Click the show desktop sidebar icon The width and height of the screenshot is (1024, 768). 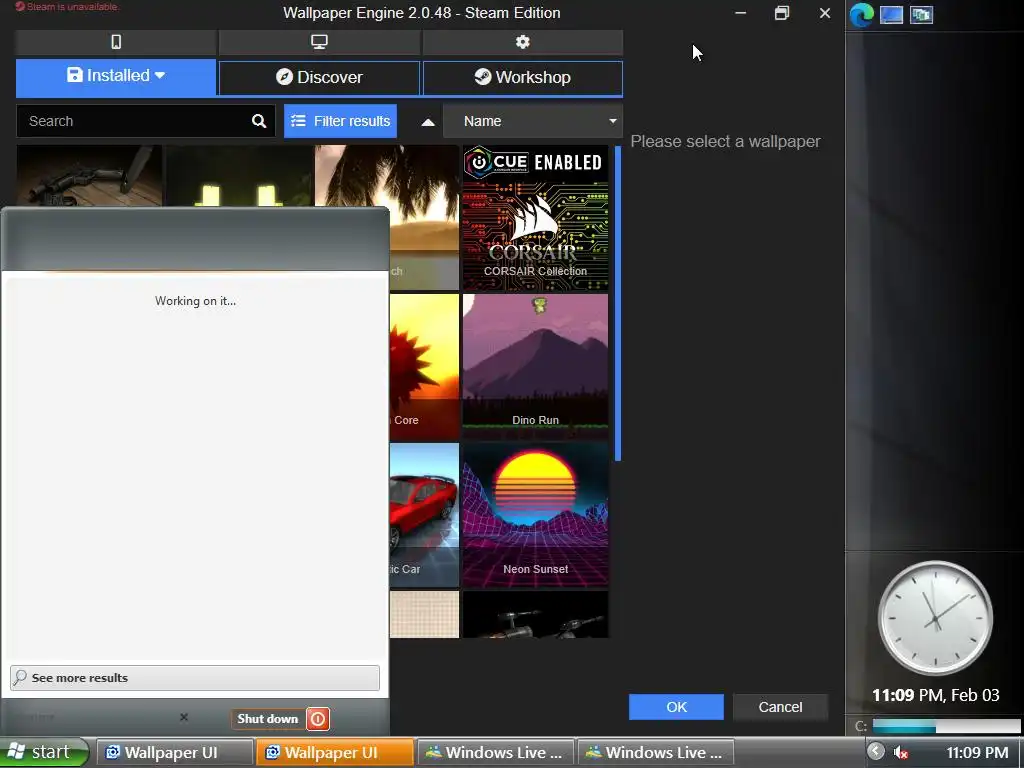(891, 14)
